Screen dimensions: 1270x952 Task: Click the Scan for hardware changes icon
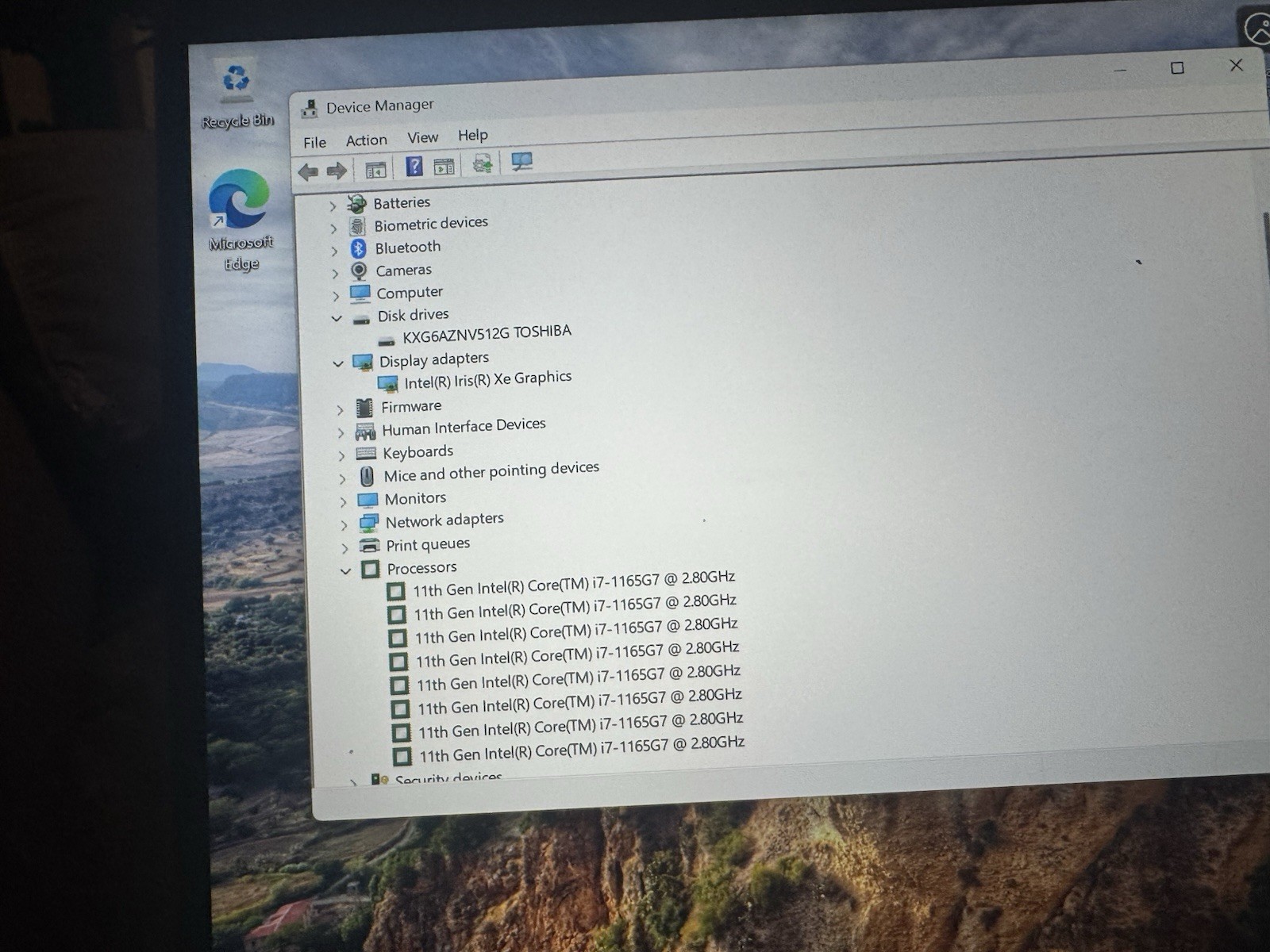(521, 162)
